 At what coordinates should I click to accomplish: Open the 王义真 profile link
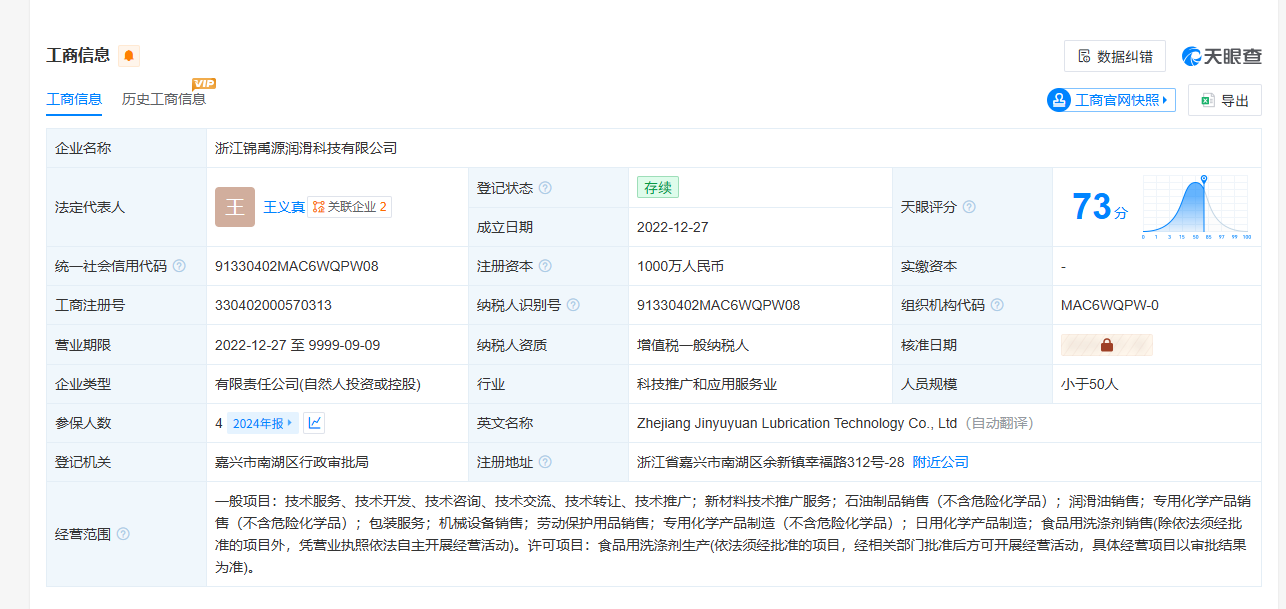(x=283, y=207)
